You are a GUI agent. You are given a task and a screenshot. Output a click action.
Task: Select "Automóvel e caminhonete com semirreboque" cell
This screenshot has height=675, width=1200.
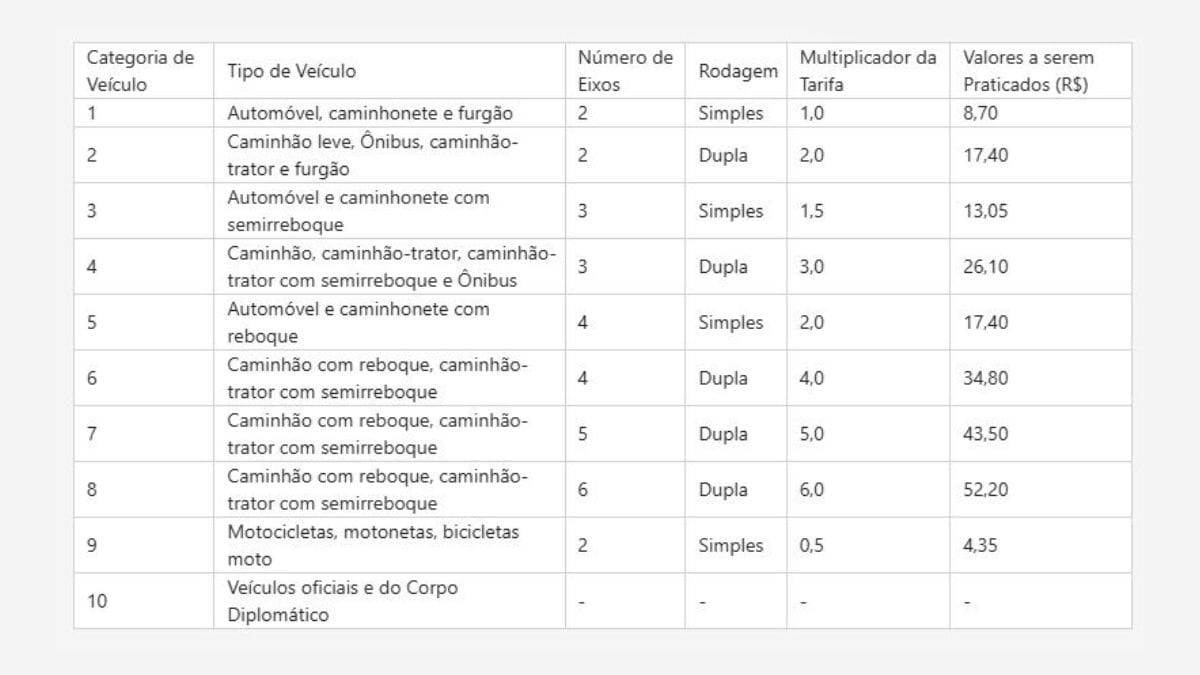(358, 211)
